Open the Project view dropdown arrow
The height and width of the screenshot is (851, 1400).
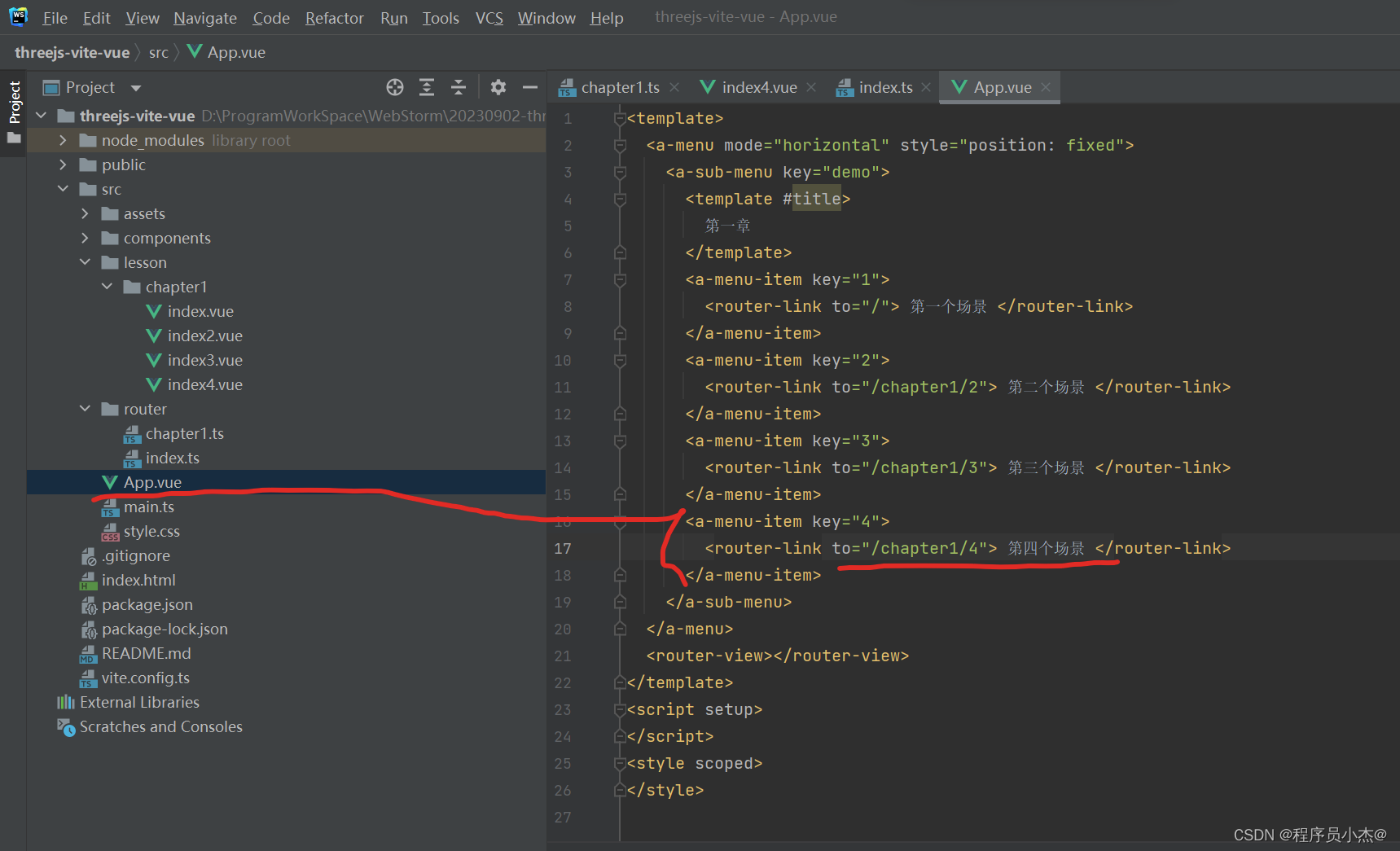pos(136,88)
